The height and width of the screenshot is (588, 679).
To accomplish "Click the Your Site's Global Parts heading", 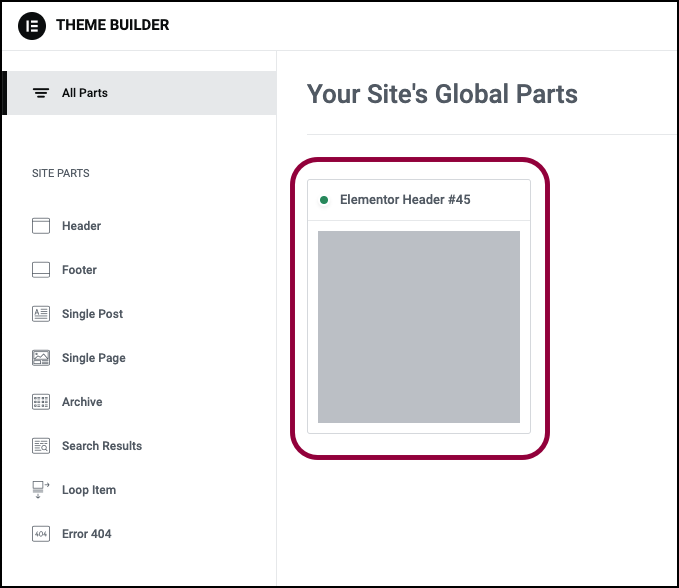I will (x=442, y=94).
